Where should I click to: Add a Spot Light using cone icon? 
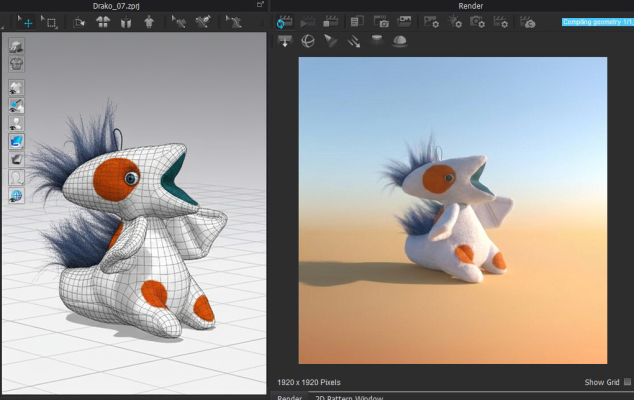click(x=330, y=41)
